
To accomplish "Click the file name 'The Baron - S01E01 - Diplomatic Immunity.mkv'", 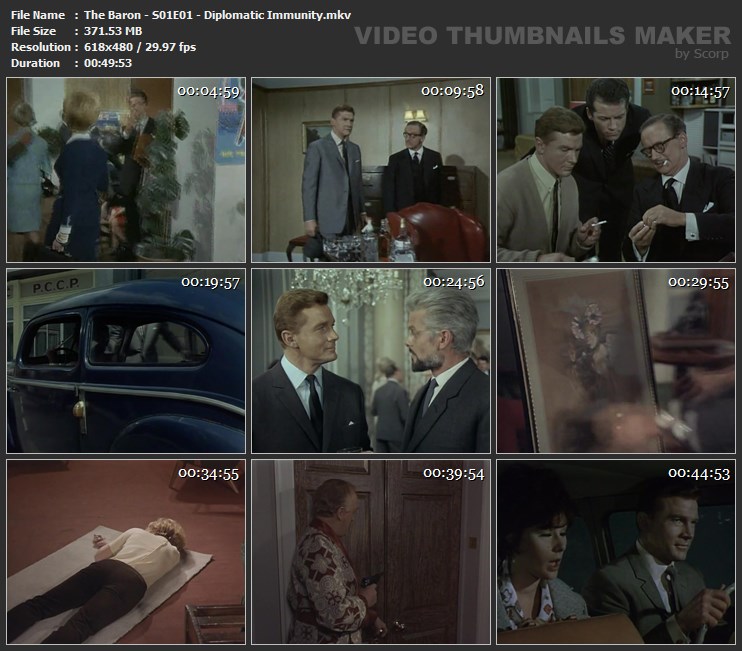I will [x=217, y=15].
